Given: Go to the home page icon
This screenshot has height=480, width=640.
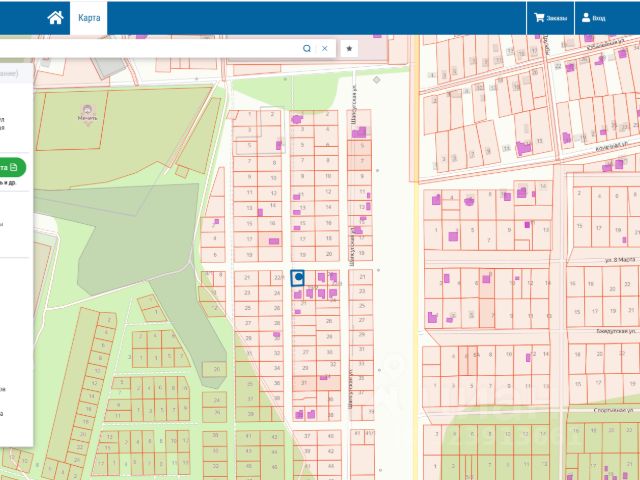Looking at the screenshot, I should pyautogui.click(x=55, y=18).
